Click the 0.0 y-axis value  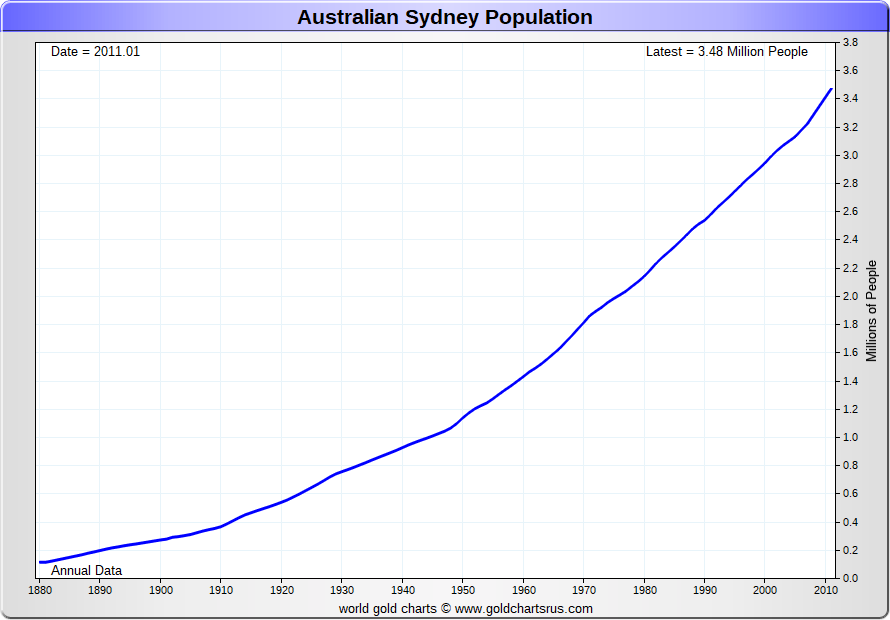(850, 579)
